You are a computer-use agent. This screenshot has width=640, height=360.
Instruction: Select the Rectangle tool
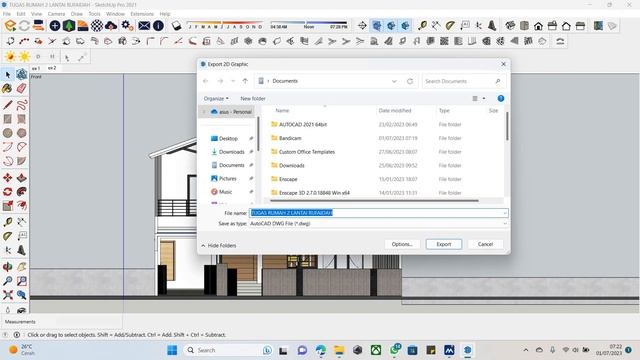point(7,119)
